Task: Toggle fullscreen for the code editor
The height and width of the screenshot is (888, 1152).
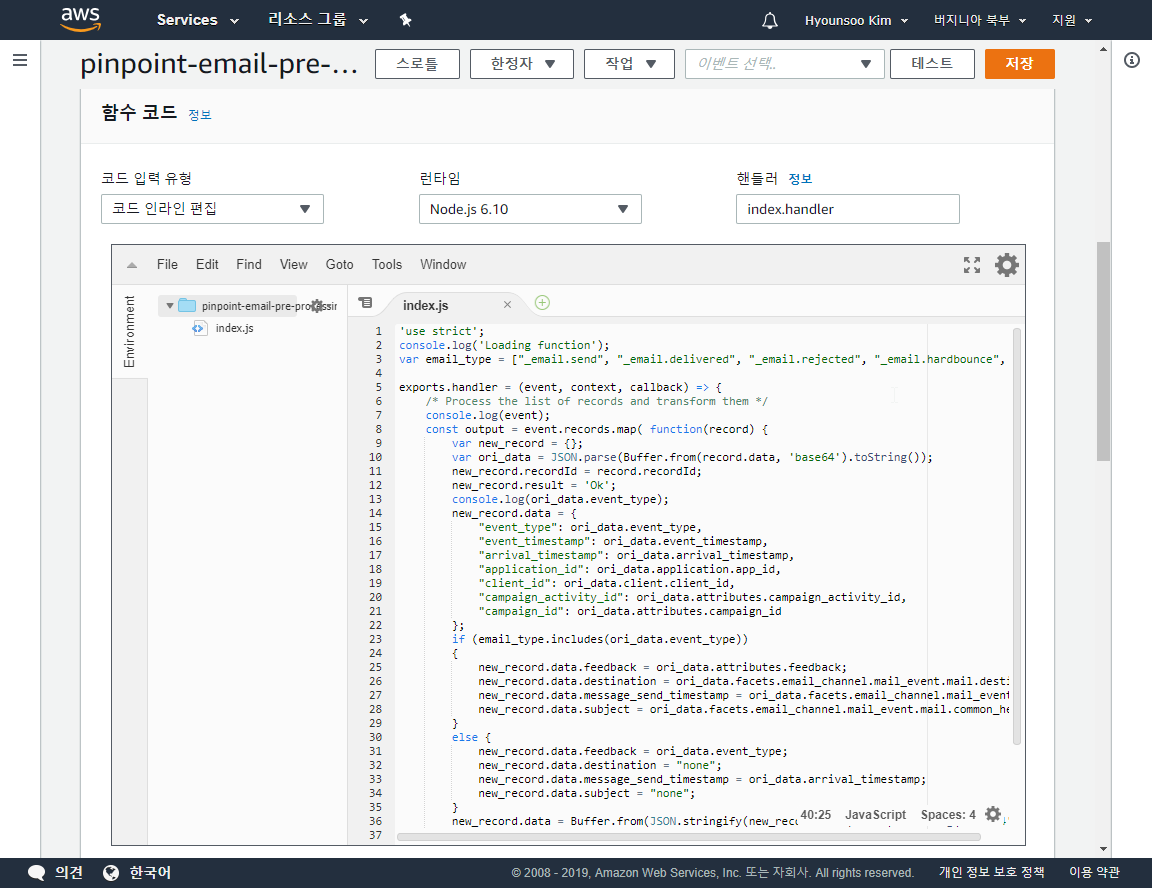Action: pyautogui.click(x=972, y=265)
